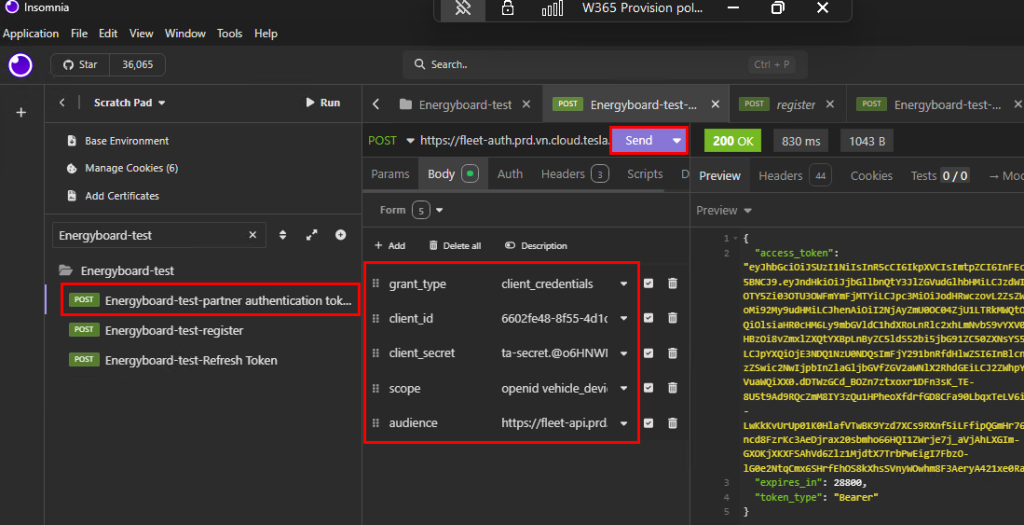Open the client_secret row dropdown arrow
The height and width of the screenshot is (525, 1024).
pos(624,353)
